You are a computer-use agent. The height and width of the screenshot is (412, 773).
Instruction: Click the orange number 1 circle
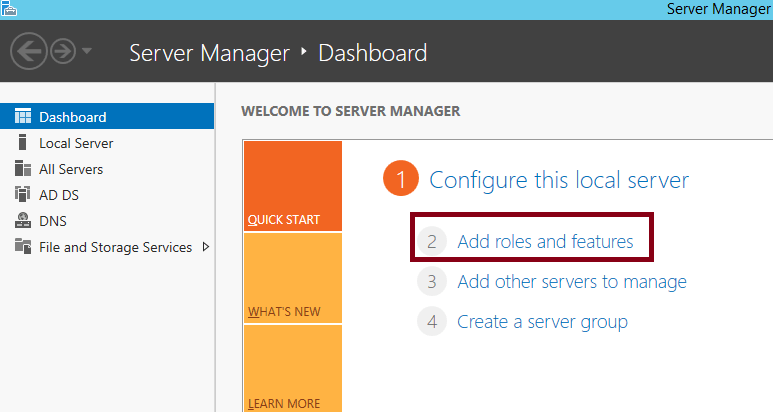[x=400, y=180]
